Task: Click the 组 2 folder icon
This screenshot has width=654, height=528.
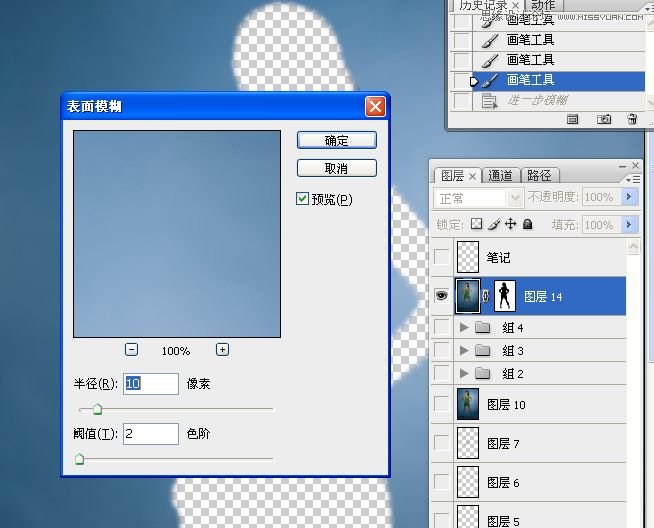Action: coord(483,373)
